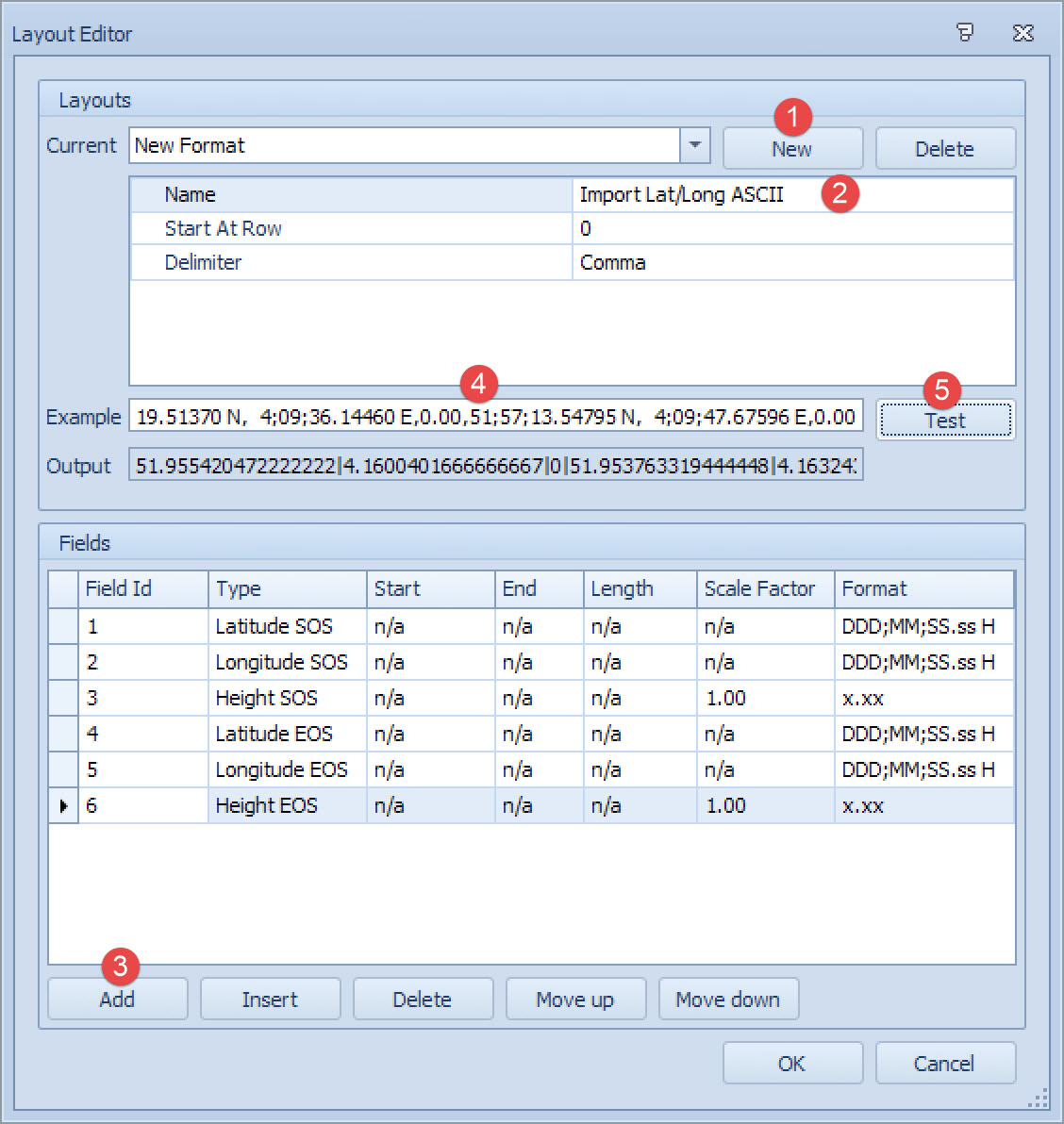Viewport: 1064px width, 1124px height.
Task: Select row indicator arrow for field 6
Action: (63, 806)
